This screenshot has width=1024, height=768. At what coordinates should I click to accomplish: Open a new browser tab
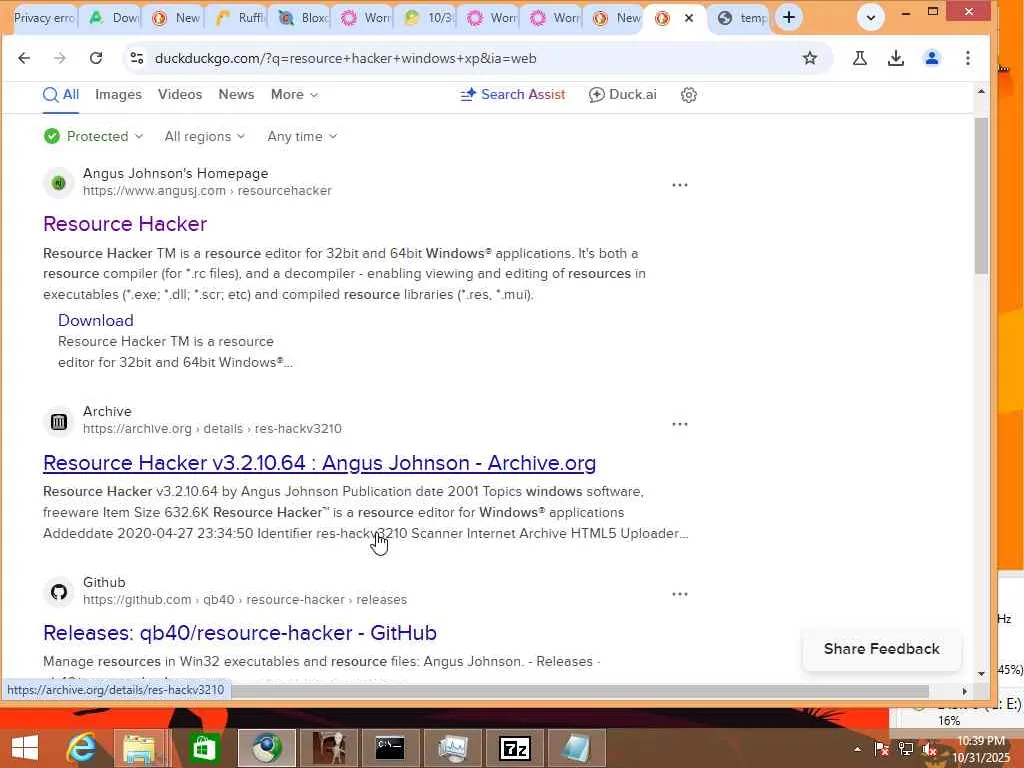pos(789,18)
